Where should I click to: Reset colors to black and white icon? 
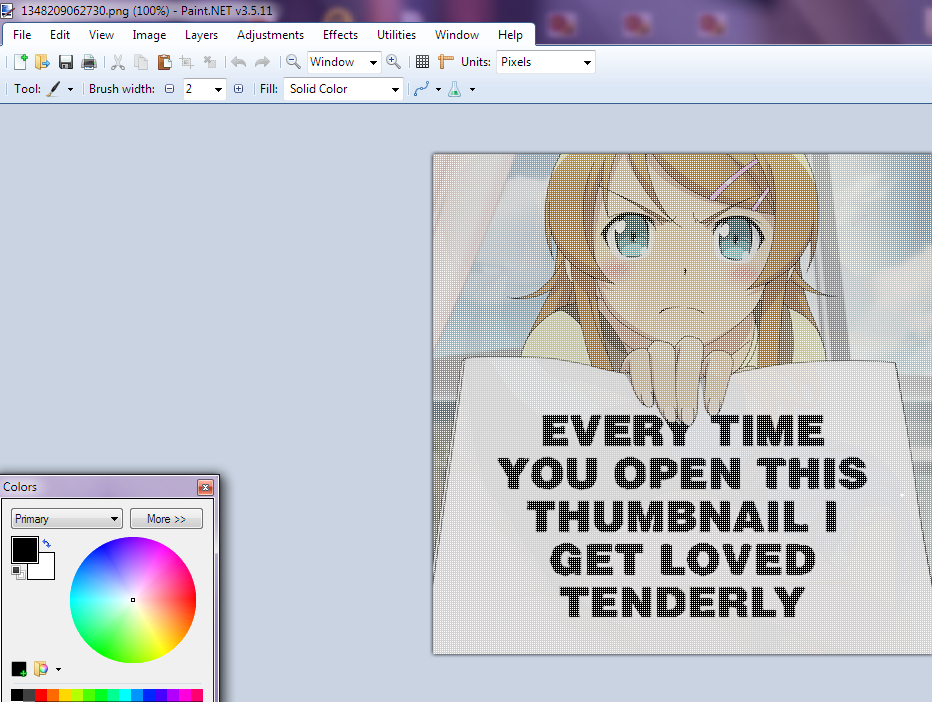click(18, 572)
